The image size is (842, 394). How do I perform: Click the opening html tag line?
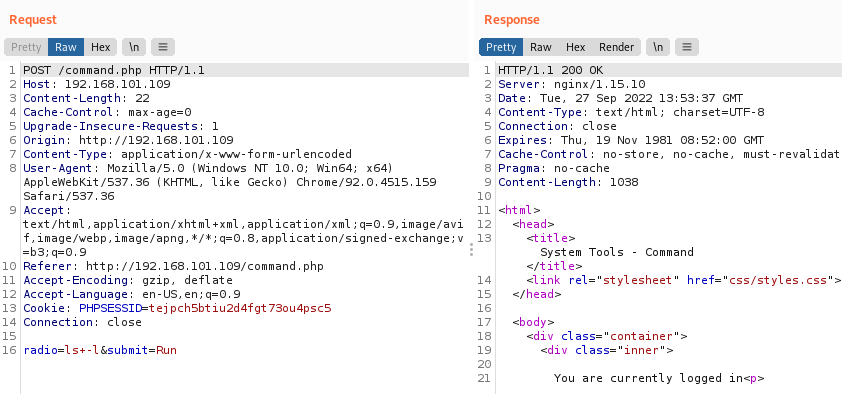519,210
